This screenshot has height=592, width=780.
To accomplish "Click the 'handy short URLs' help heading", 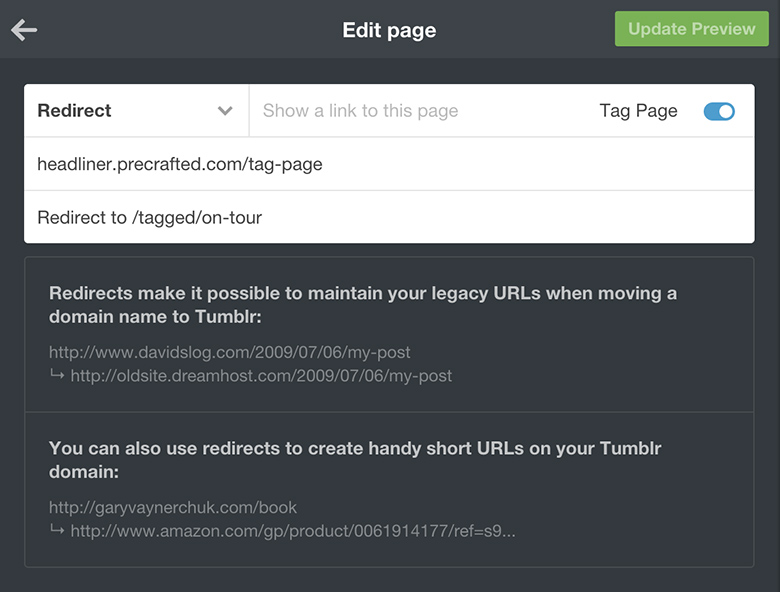I will [355, 459].
